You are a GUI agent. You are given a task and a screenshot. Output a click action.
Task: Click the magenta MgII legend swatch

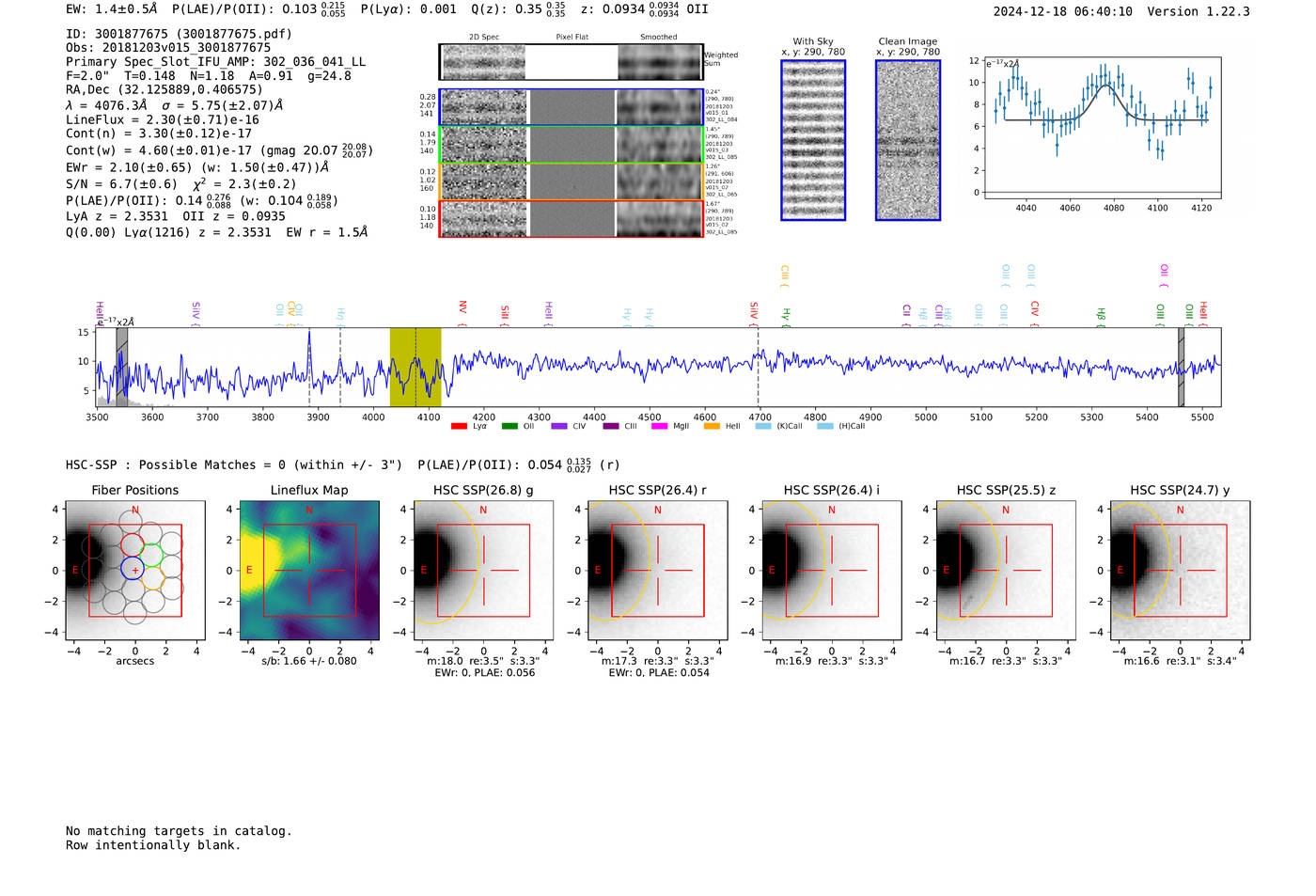pos(659,427)
